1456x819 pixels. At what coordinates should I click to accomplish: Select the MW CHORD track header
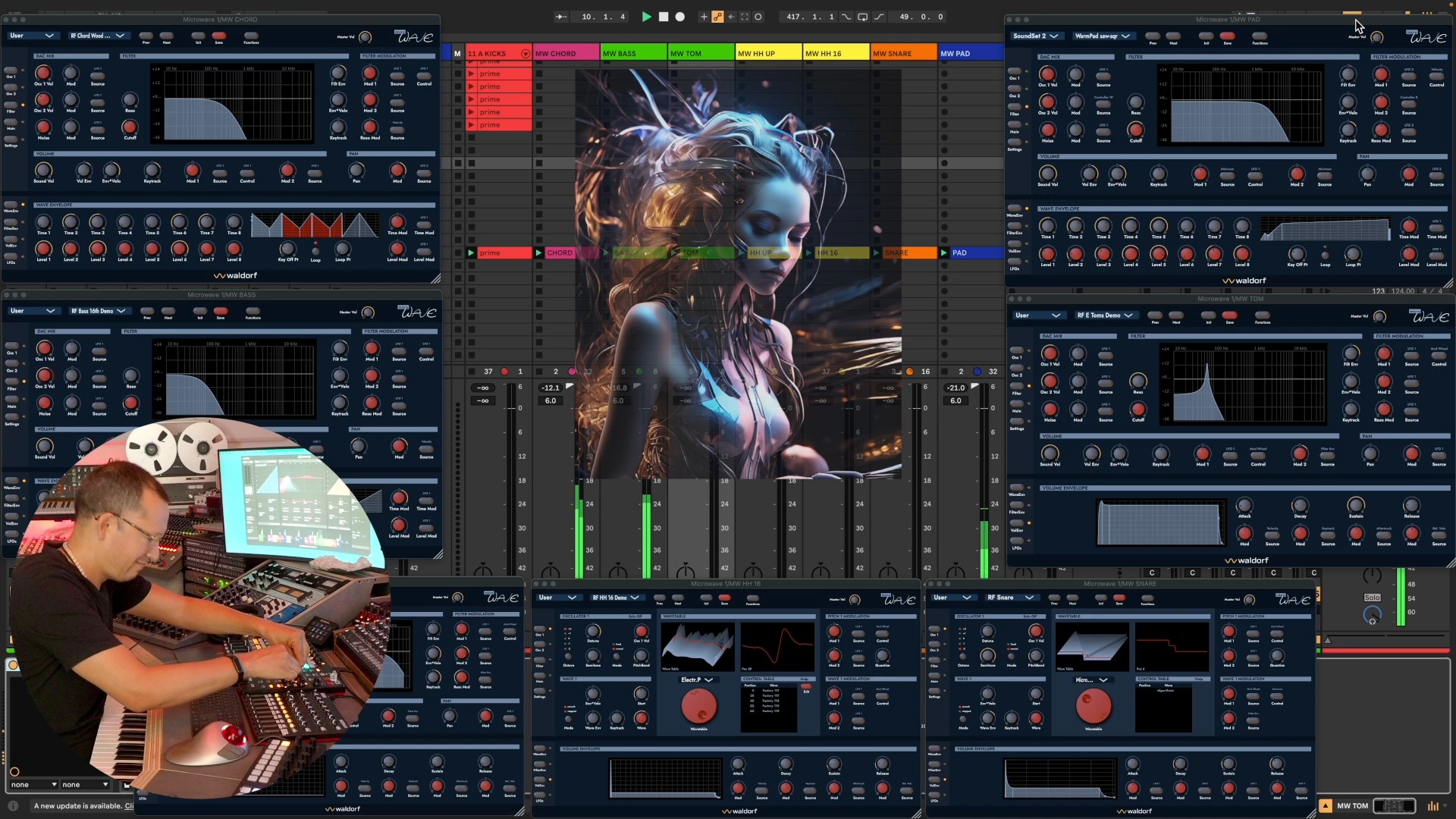pyautogui.click(x=566, y=53)
